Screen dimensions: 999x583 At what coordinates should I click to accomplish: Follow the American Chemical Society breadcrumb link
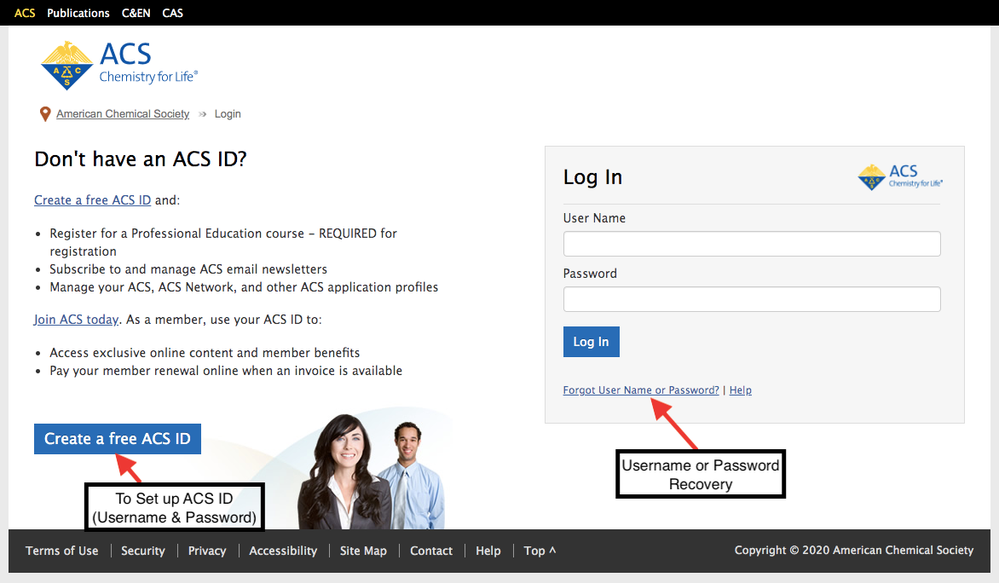pos(122,114)
